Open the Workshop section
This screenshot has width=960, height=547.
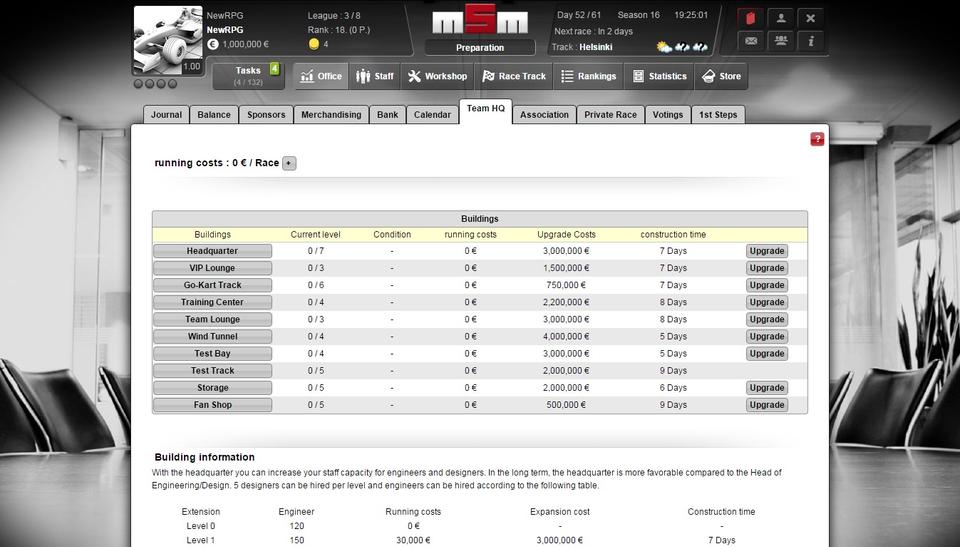(437, 76)
